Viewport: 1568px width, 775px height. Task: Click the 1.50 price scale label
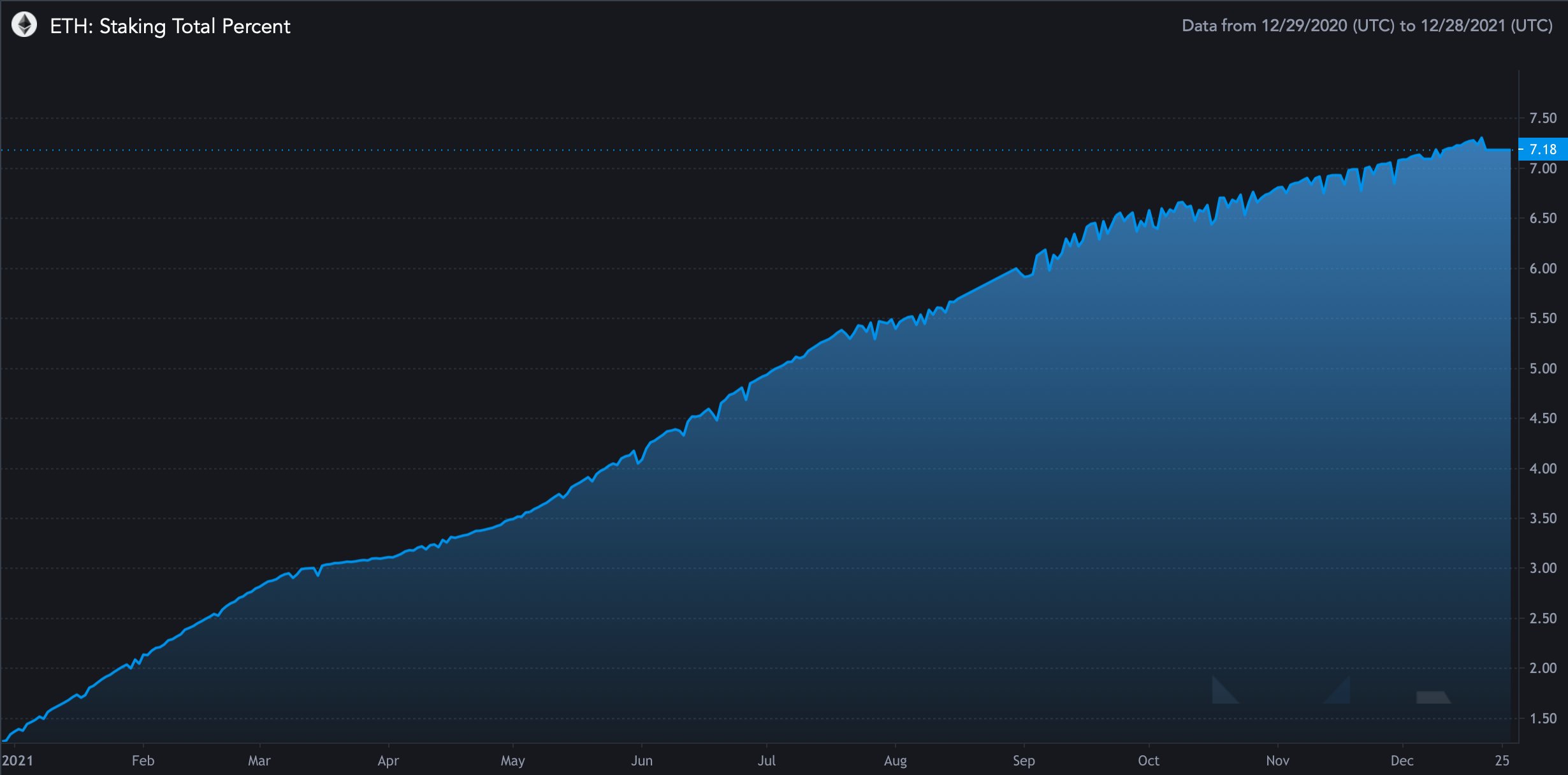pos(1543,718)
